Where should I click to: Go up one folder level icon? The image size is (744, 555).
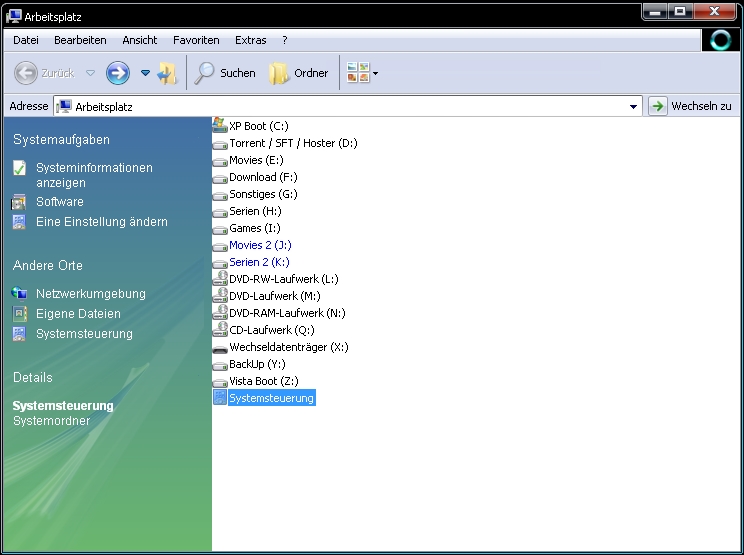[167, 73]
